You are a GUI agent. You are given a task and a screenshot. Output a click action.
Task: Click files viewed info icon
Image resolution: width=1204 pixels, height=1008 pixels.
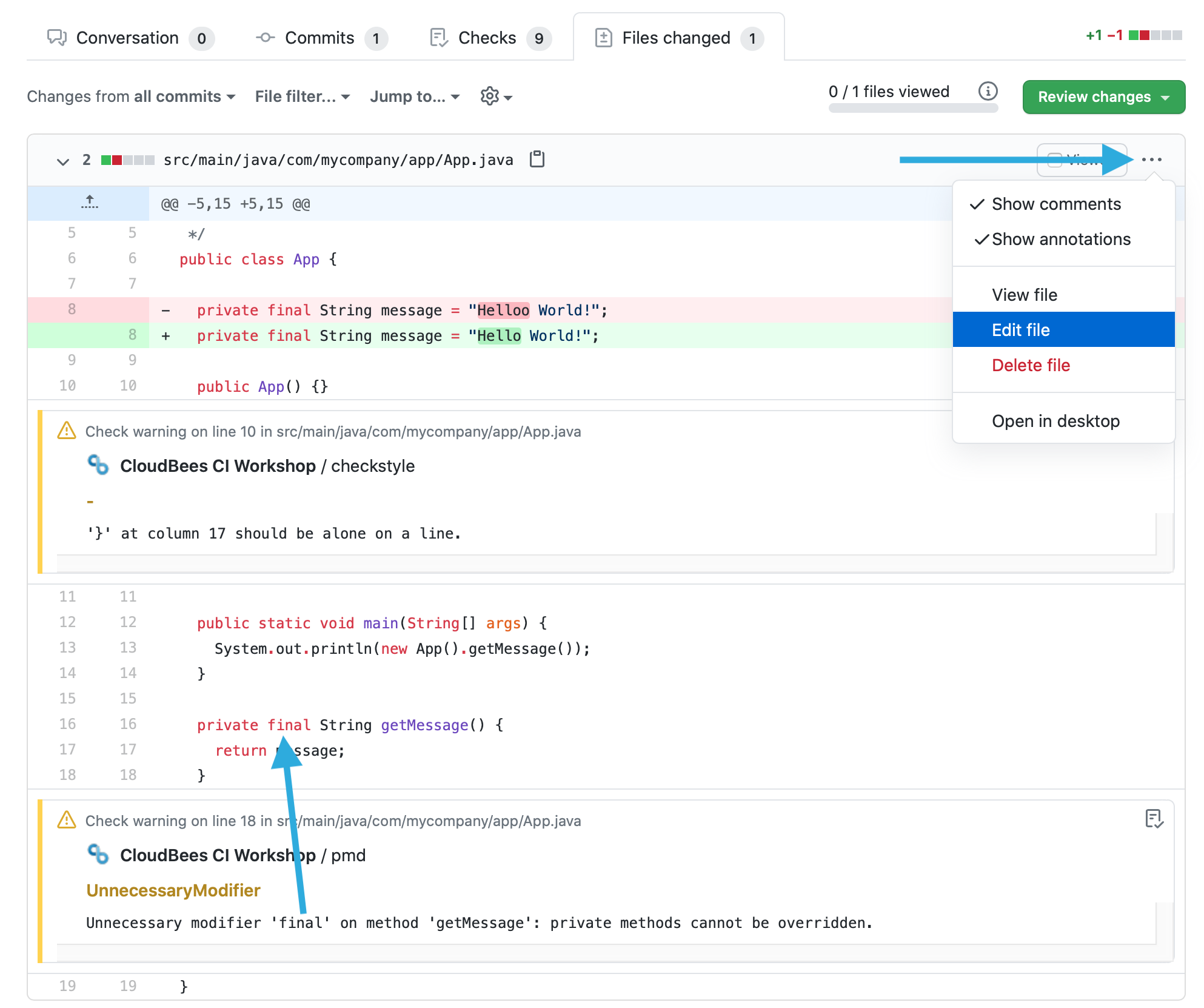pyautogui.click(x=988, y=92)
